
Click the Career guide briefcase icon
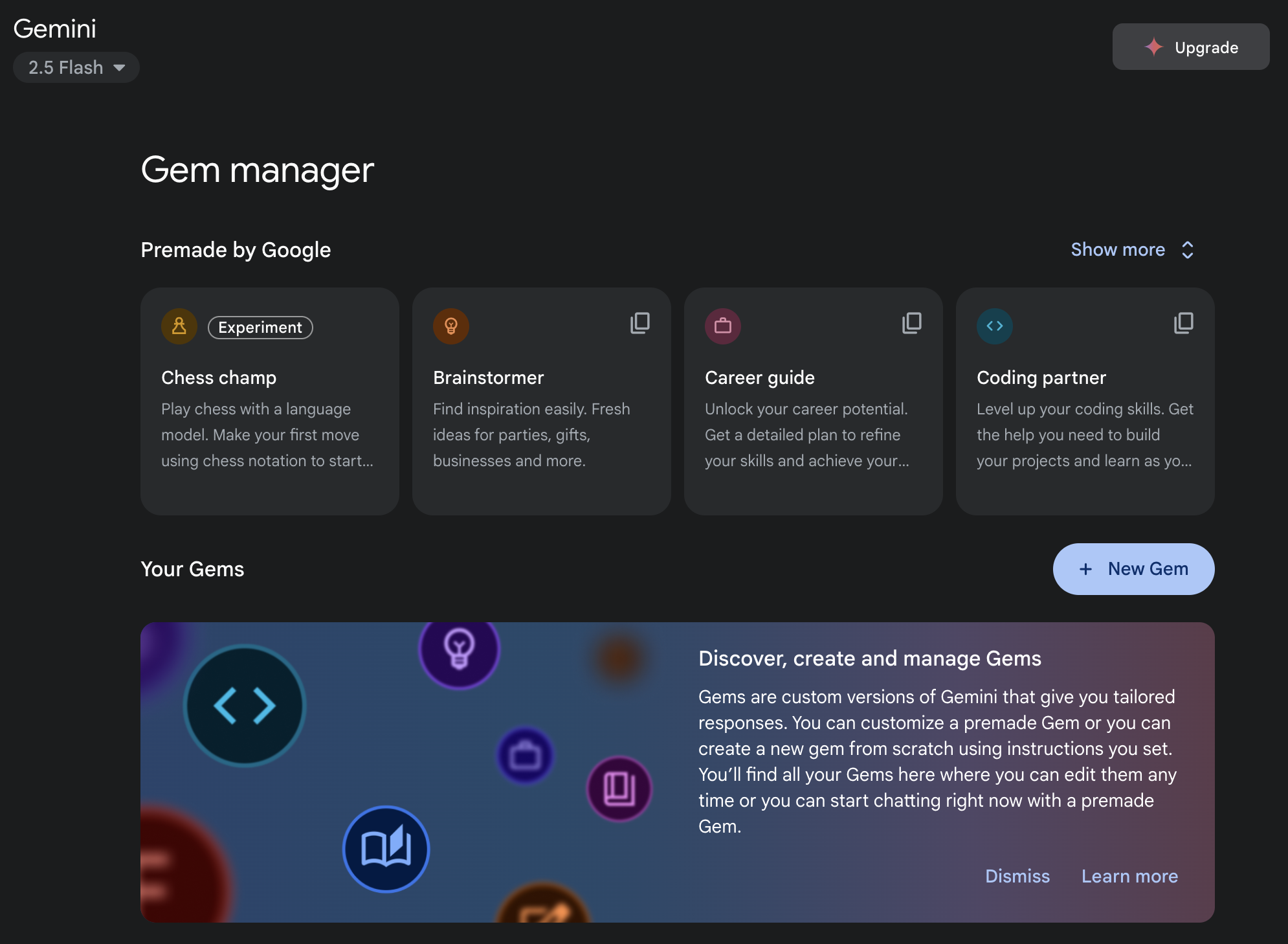(x=723, y=326)
